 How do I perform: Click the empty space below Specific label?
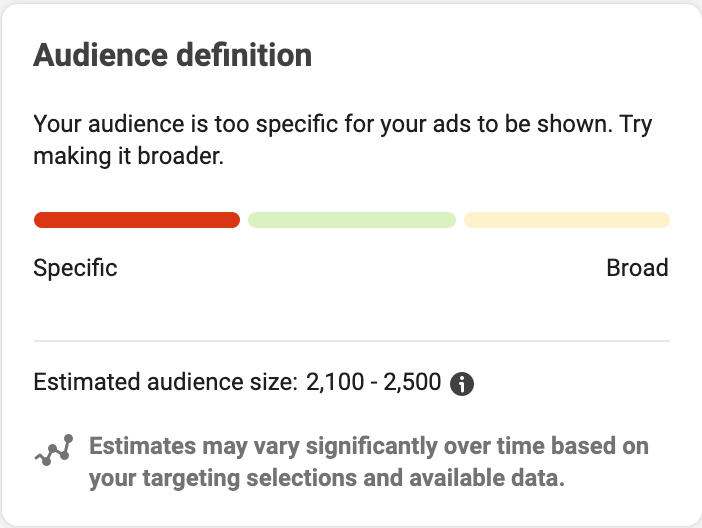tap(75, 310)
